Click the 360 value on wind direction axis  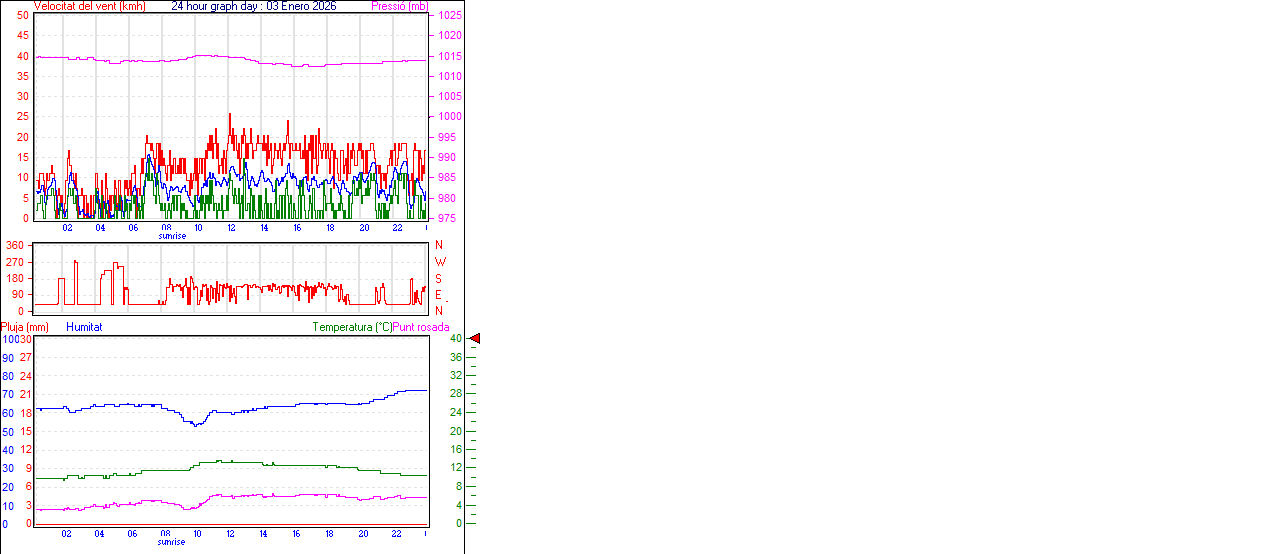click(15, 245)
